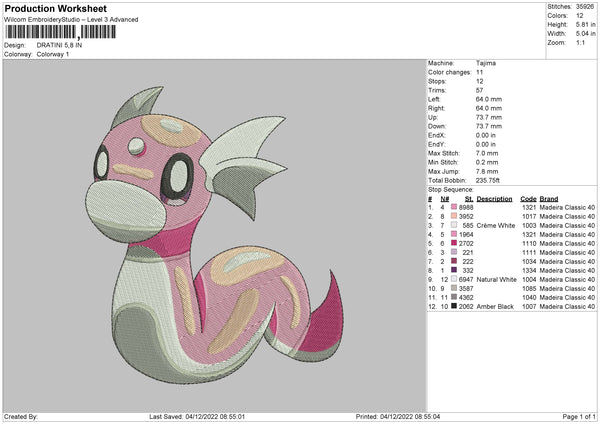The width and height of the screenshot is (600, 424).
Task: Click the Last Saved timestamp 04/12/2022 08:55:01
Action: coord(215,416)
